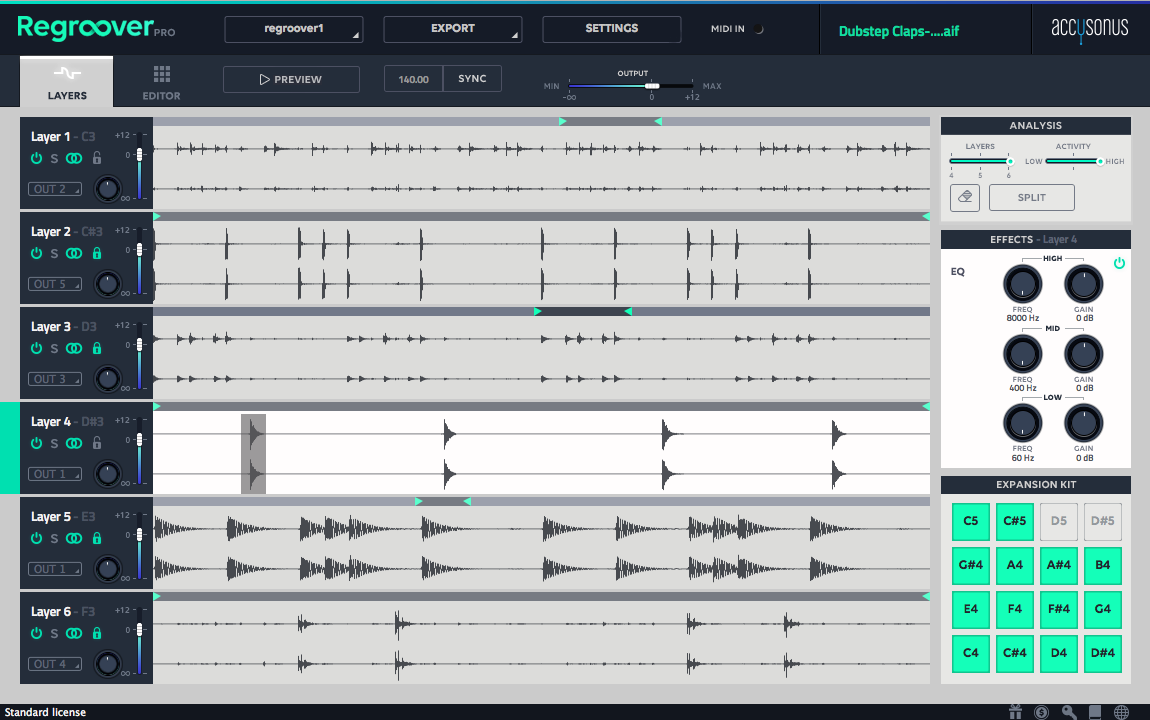Open Layer 6 OUT 4 output dropdown

pos(55,664)
